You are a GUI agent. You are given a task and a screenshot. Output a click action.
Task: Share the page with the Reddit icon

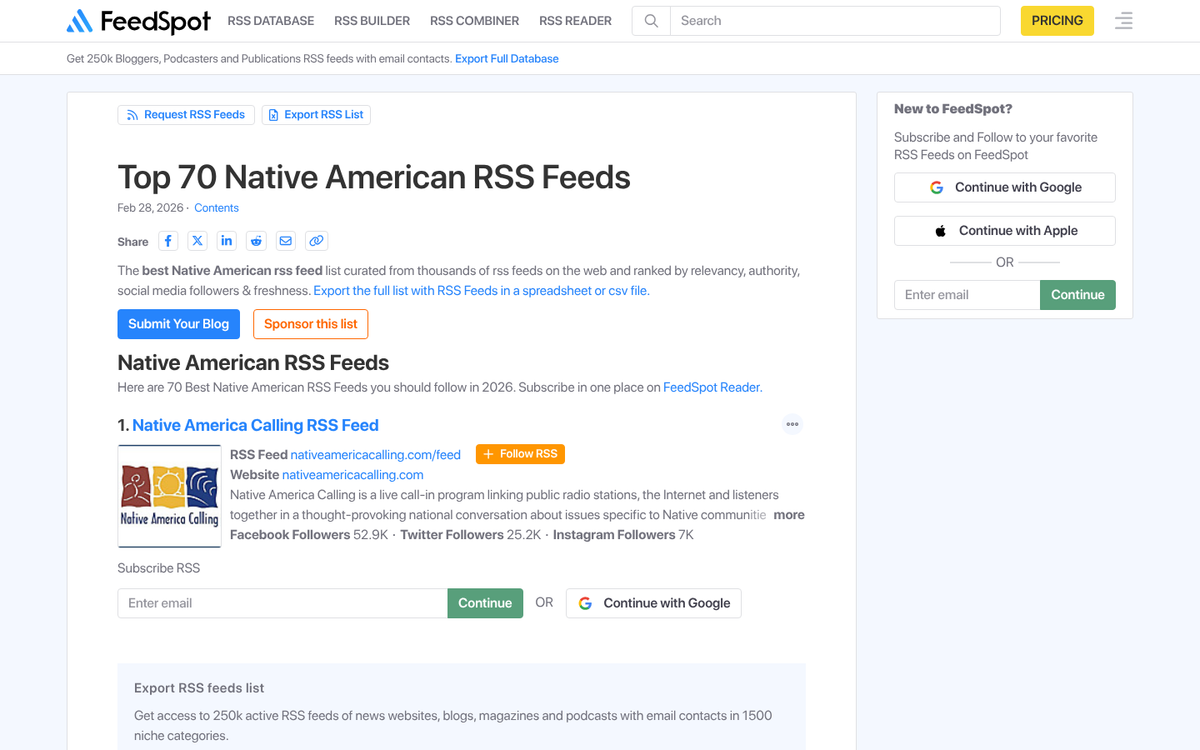click(x=256, y=240)
